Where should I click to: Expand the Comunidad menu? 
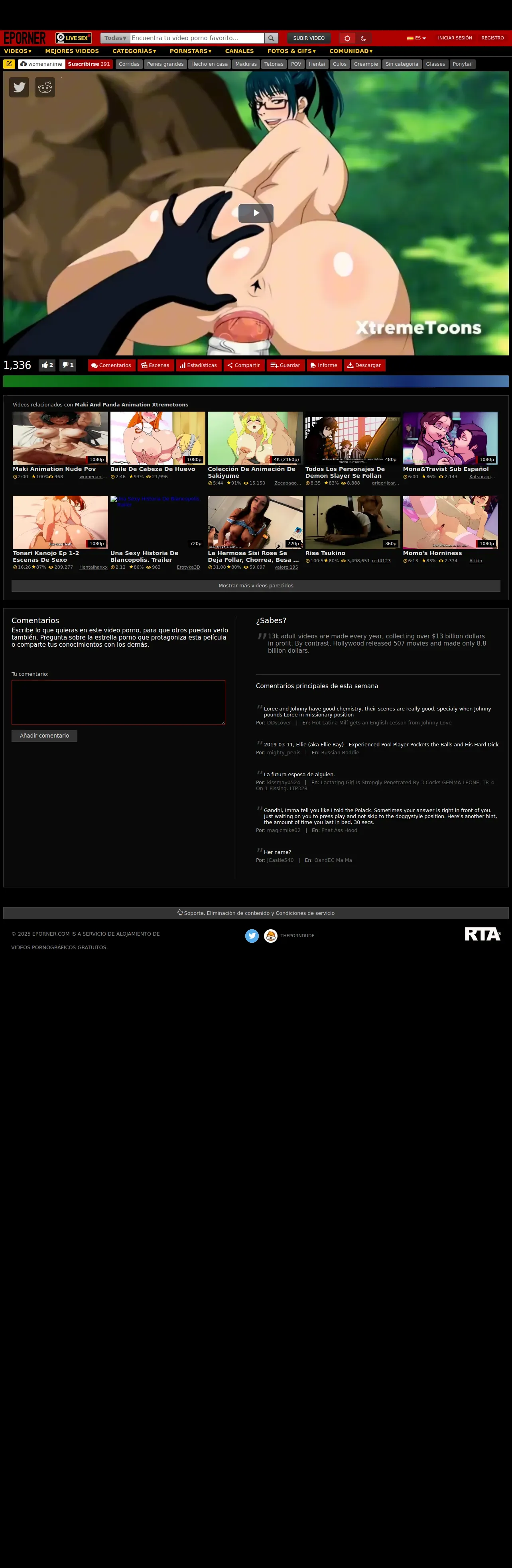[351, 51]
